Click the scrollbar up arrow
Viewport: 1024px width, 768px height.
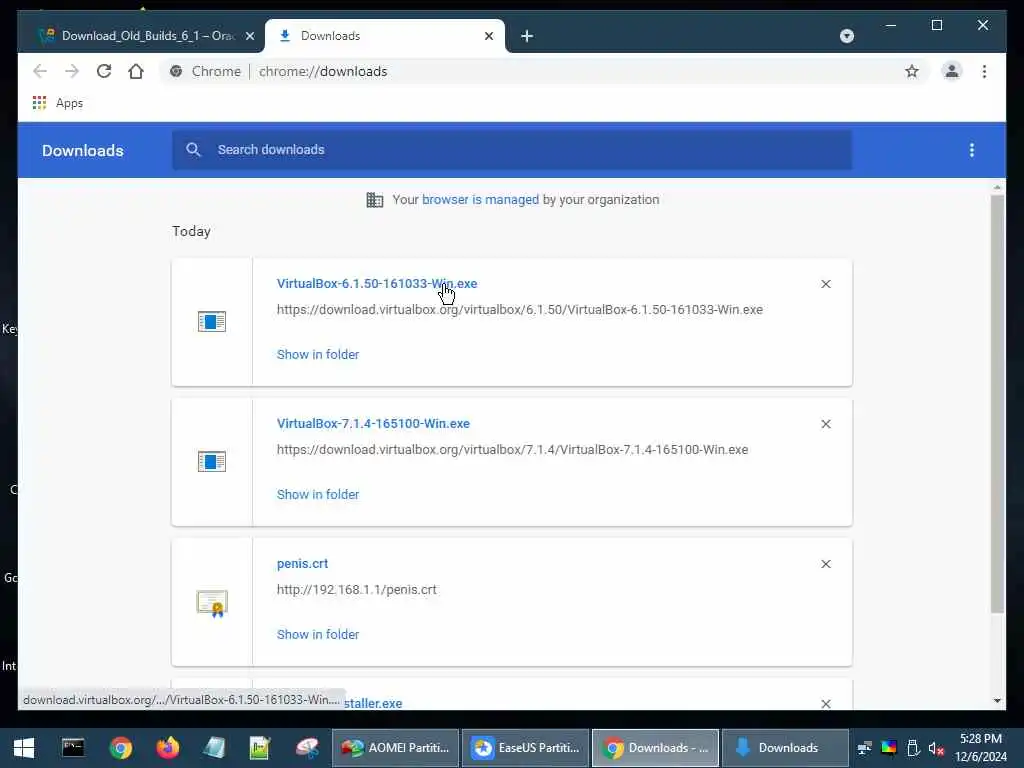coord(997,187)
